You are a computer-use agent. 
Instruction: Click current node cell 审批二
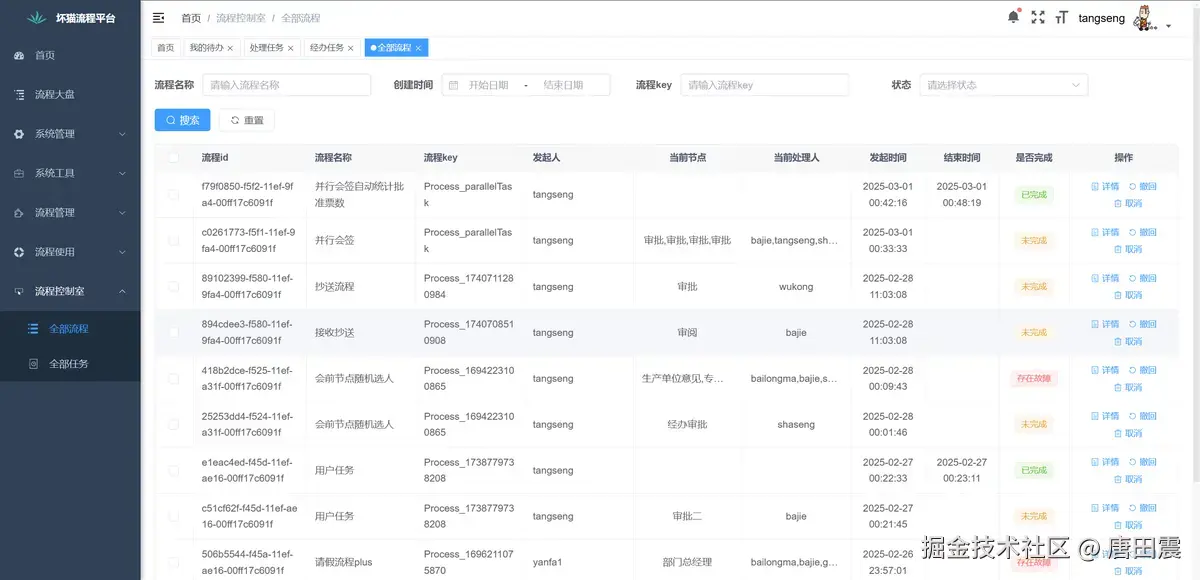click(687, 516)
